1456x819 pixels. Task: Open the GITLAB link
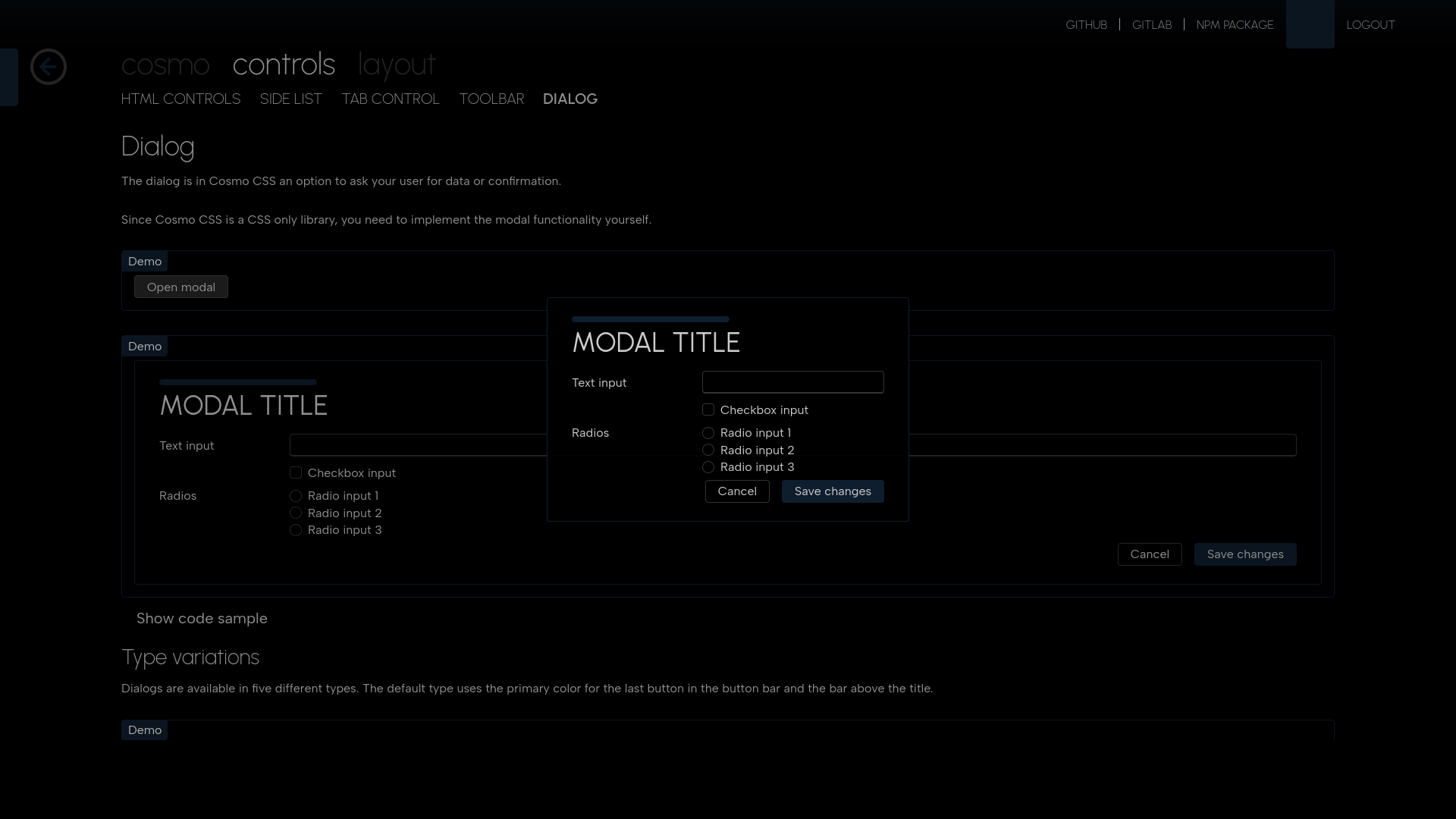(1152, 25)
